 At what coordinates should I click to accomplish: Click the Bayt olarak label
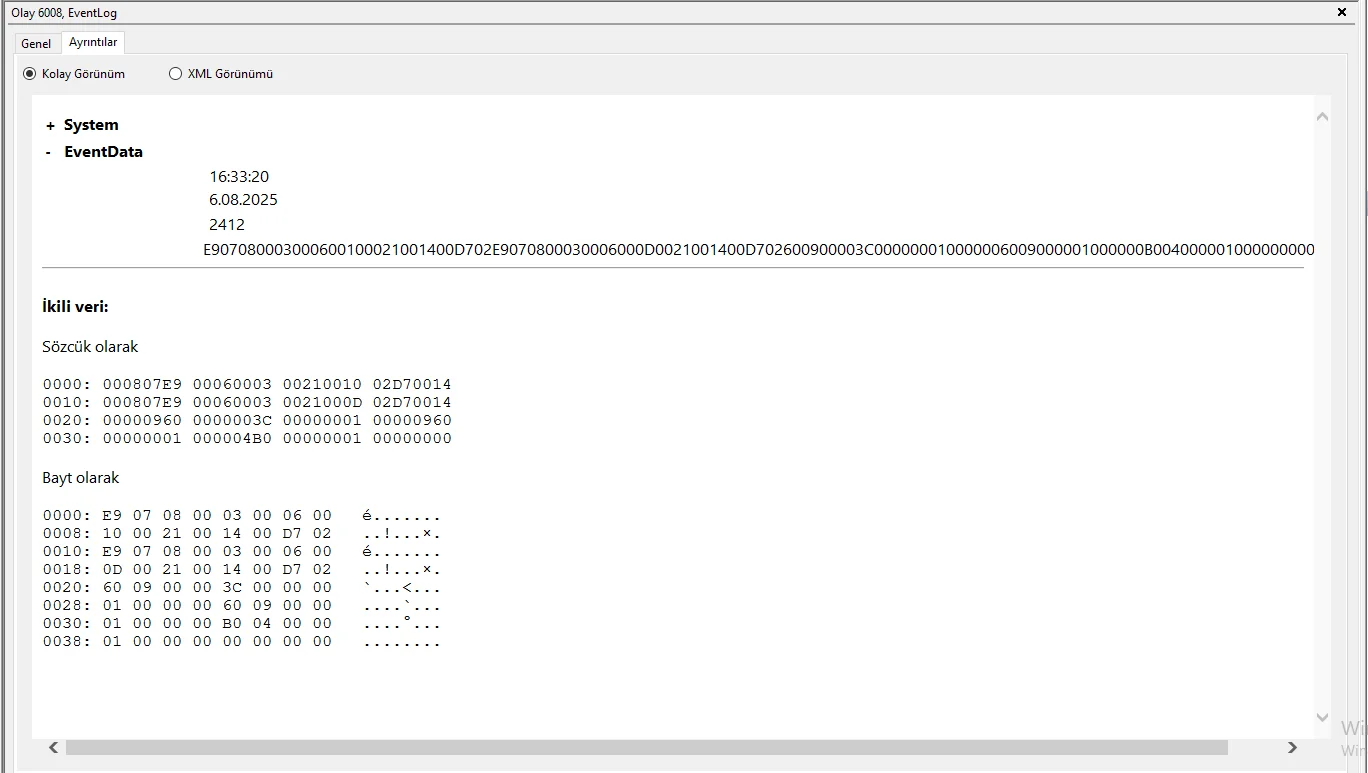click(x=81, y=478)
